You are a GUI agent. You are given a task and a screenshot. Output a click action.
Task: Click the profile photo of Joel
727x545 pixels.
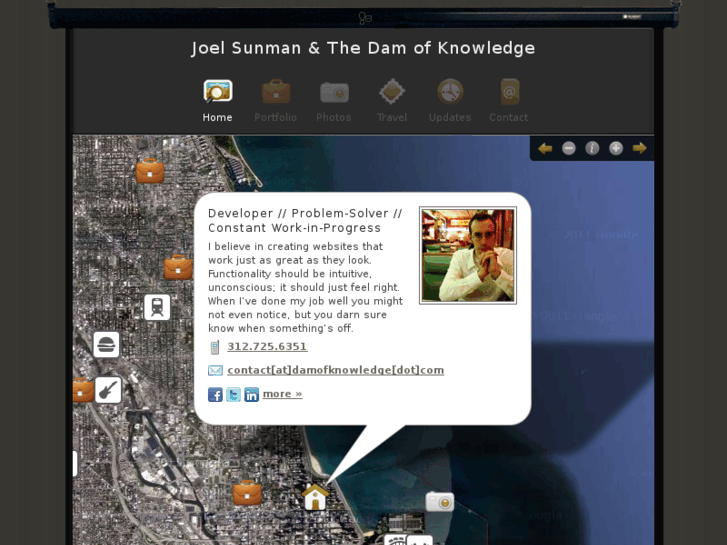[468, 256]
